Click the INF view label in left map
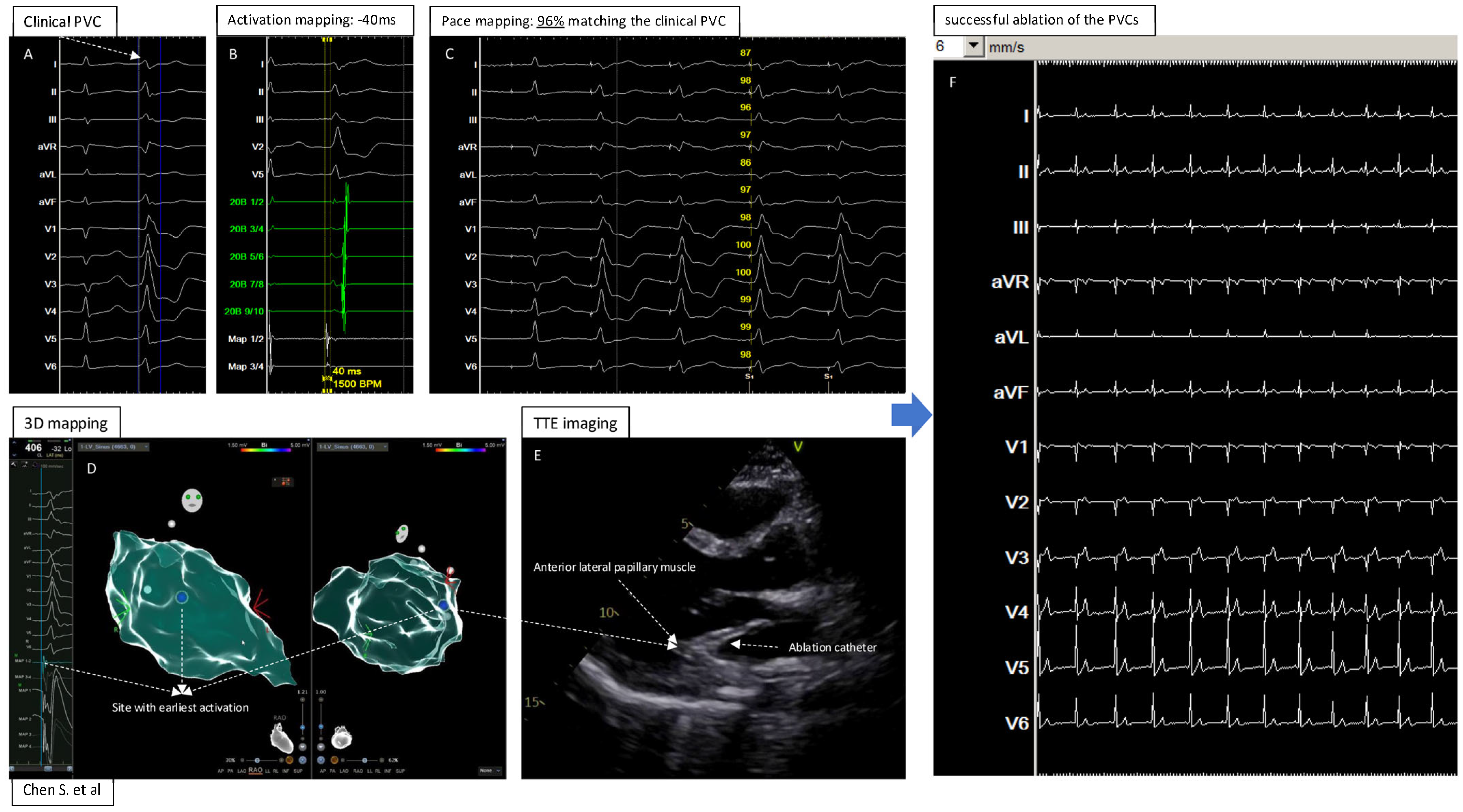 tap(286, 771)
